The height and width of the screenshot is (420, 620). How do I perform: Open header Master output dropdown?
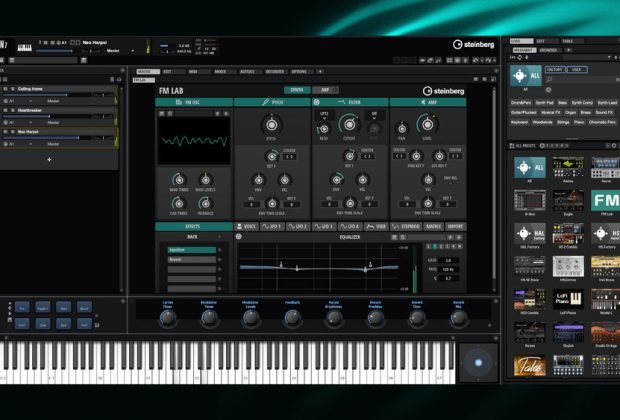point(119,51)
